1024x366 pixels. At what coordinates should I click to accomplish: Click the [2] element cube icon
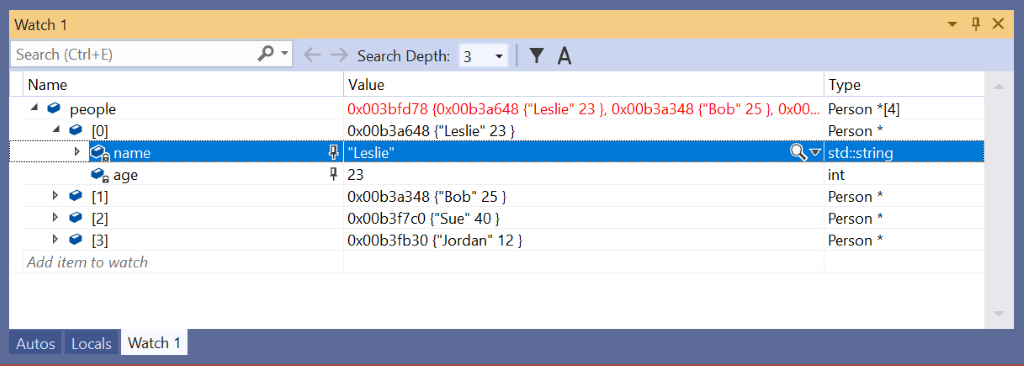coord(76,218)
